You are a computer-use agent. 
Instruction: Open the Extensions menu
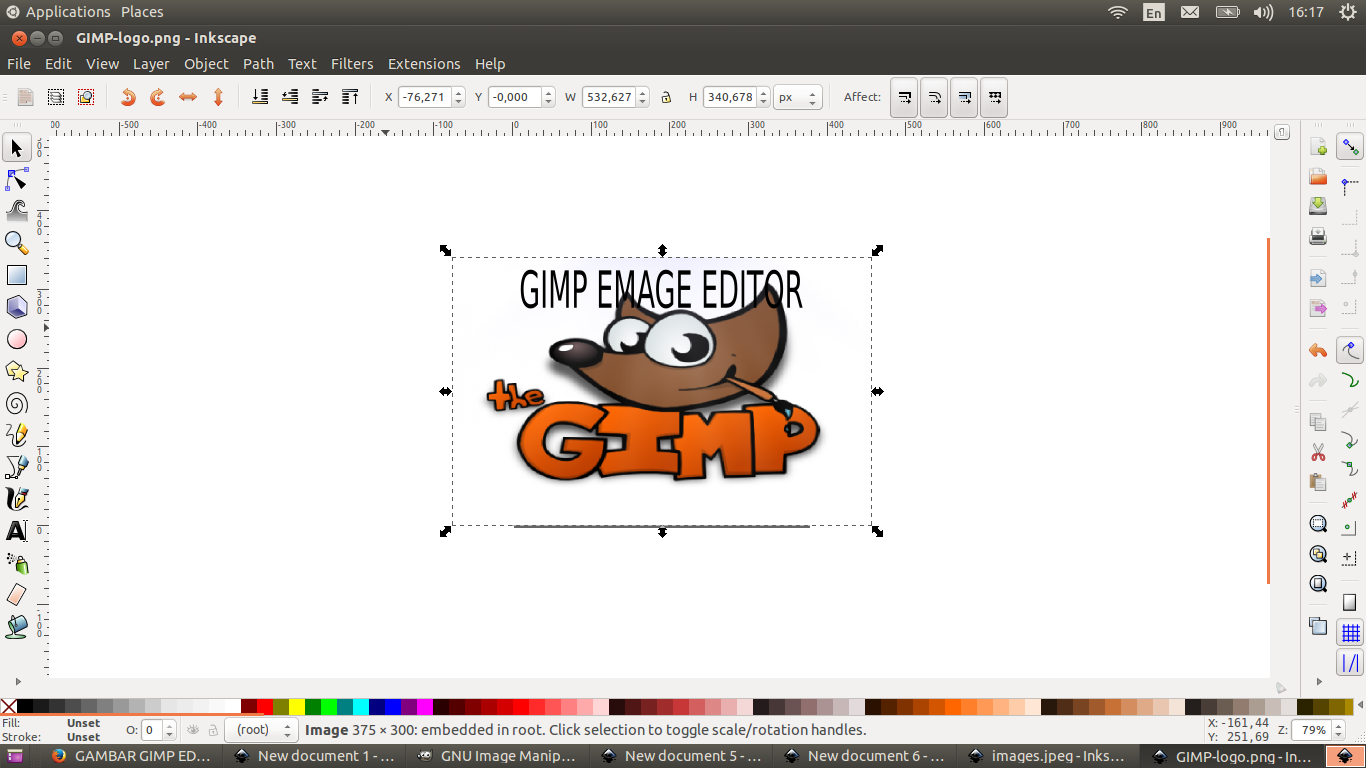pyautogui.click(x=424, y=63)
